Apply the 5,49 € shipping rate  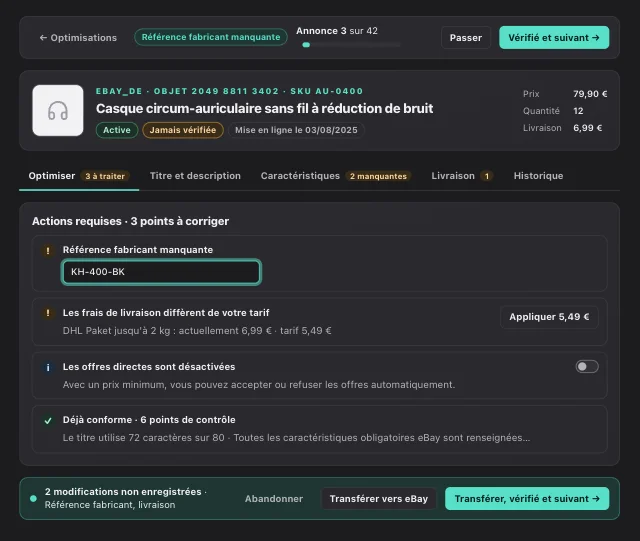[x=549, y=317]
